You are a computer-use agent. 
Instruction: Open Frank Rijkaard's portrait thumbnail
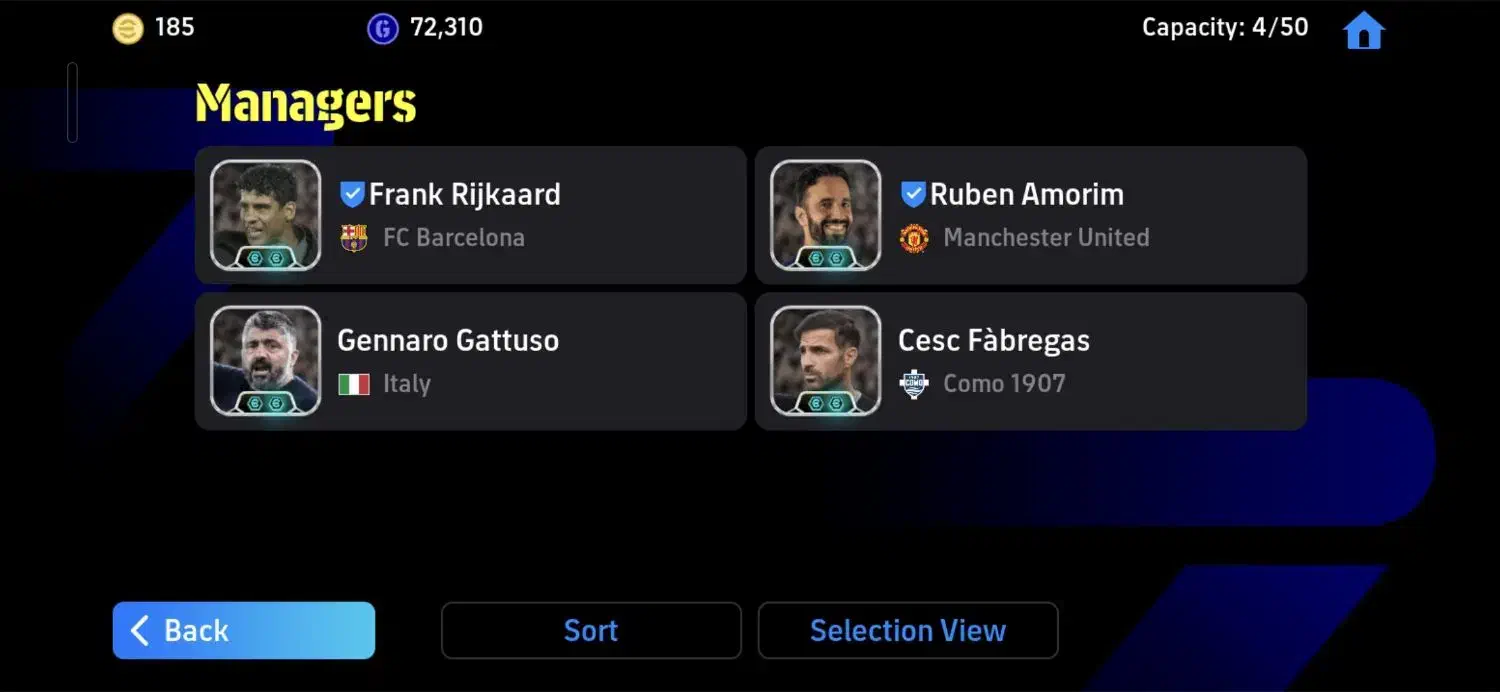pyautogui.click(x=266, y=216)
